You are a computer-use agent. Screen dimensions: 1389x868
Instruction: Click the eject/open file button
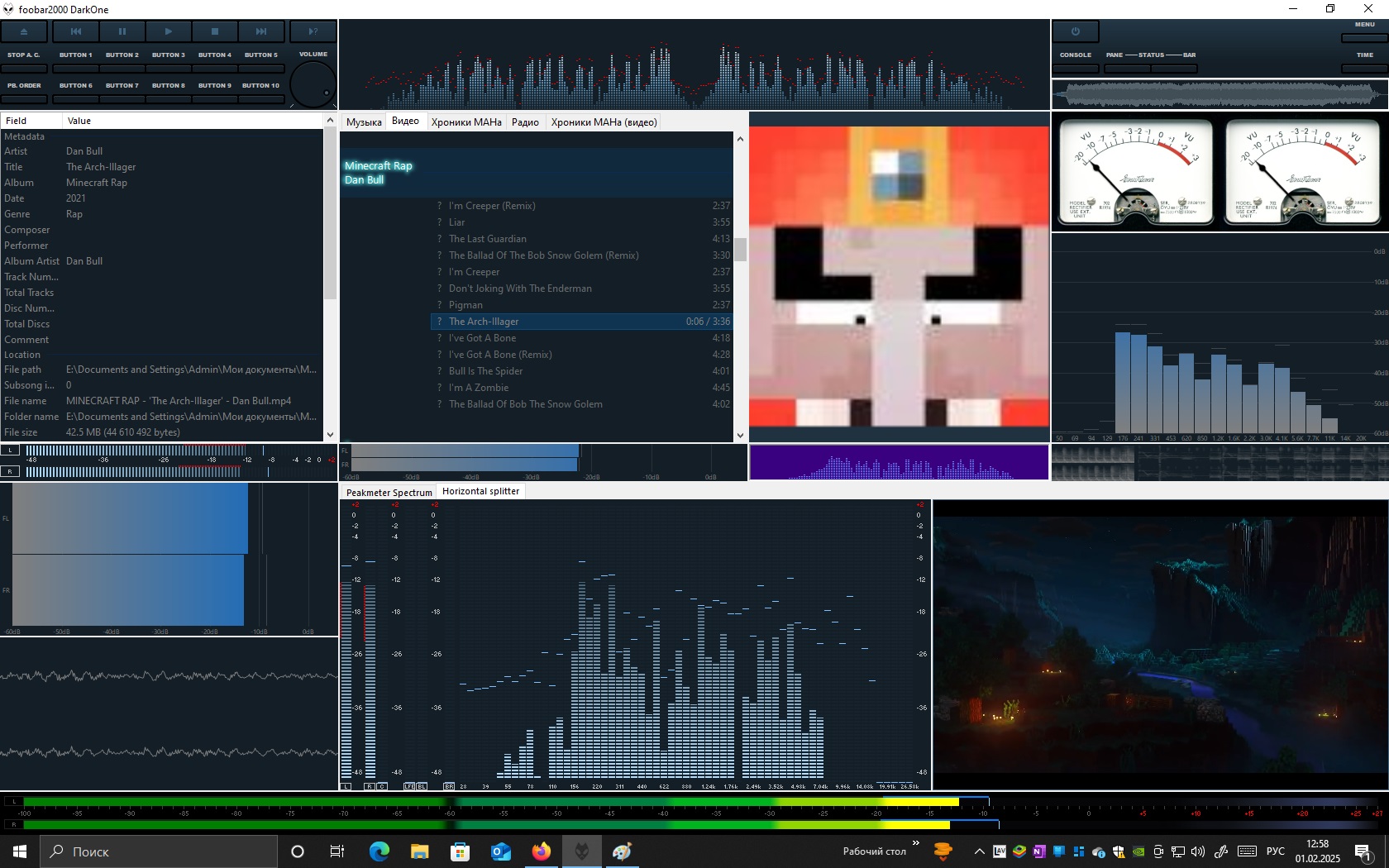point(24,31)
